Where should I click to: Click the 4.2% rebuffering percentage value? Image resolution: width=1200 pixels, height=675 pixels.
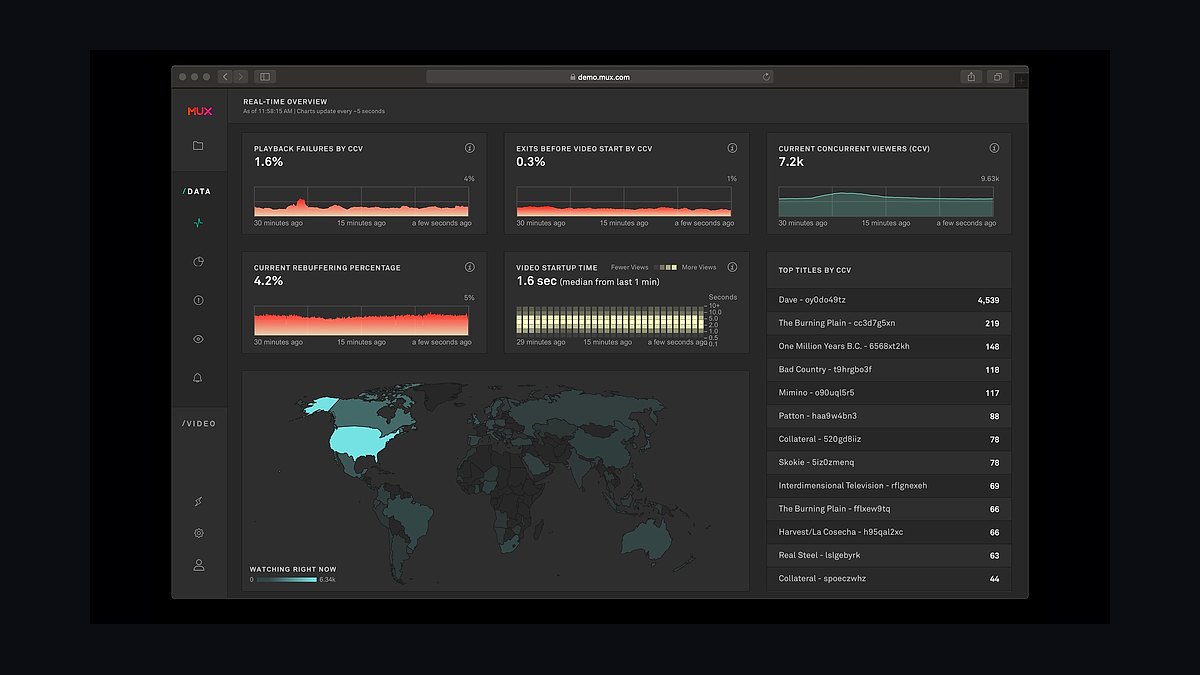[268, 281]
